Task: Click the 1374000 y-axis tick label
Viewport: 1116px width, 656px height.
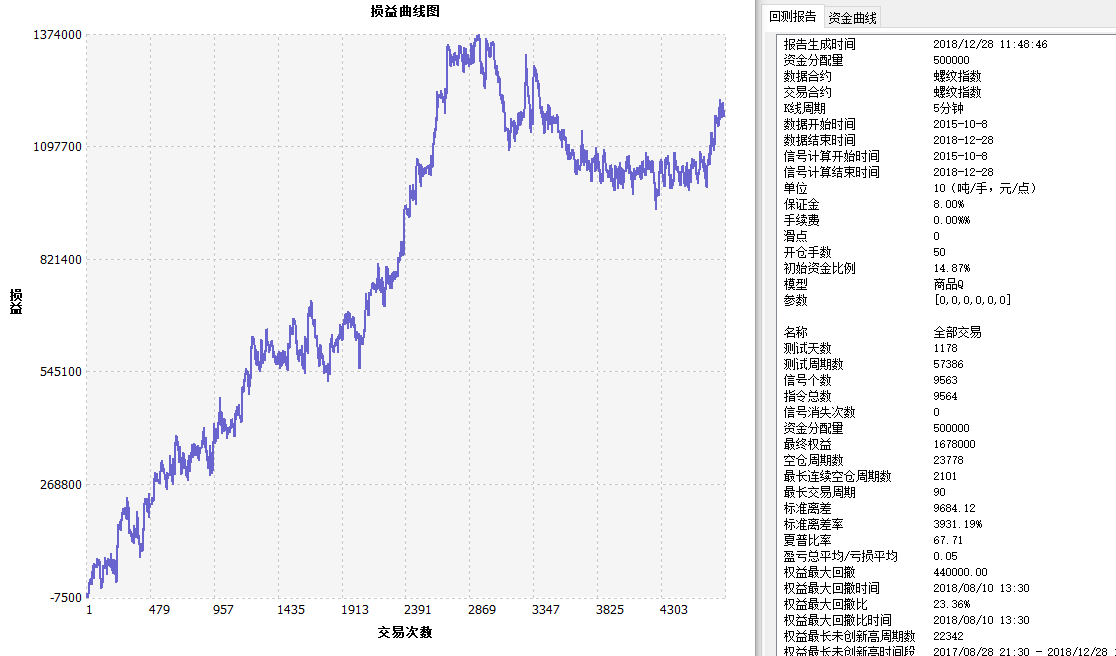Action: click(58, 35)
